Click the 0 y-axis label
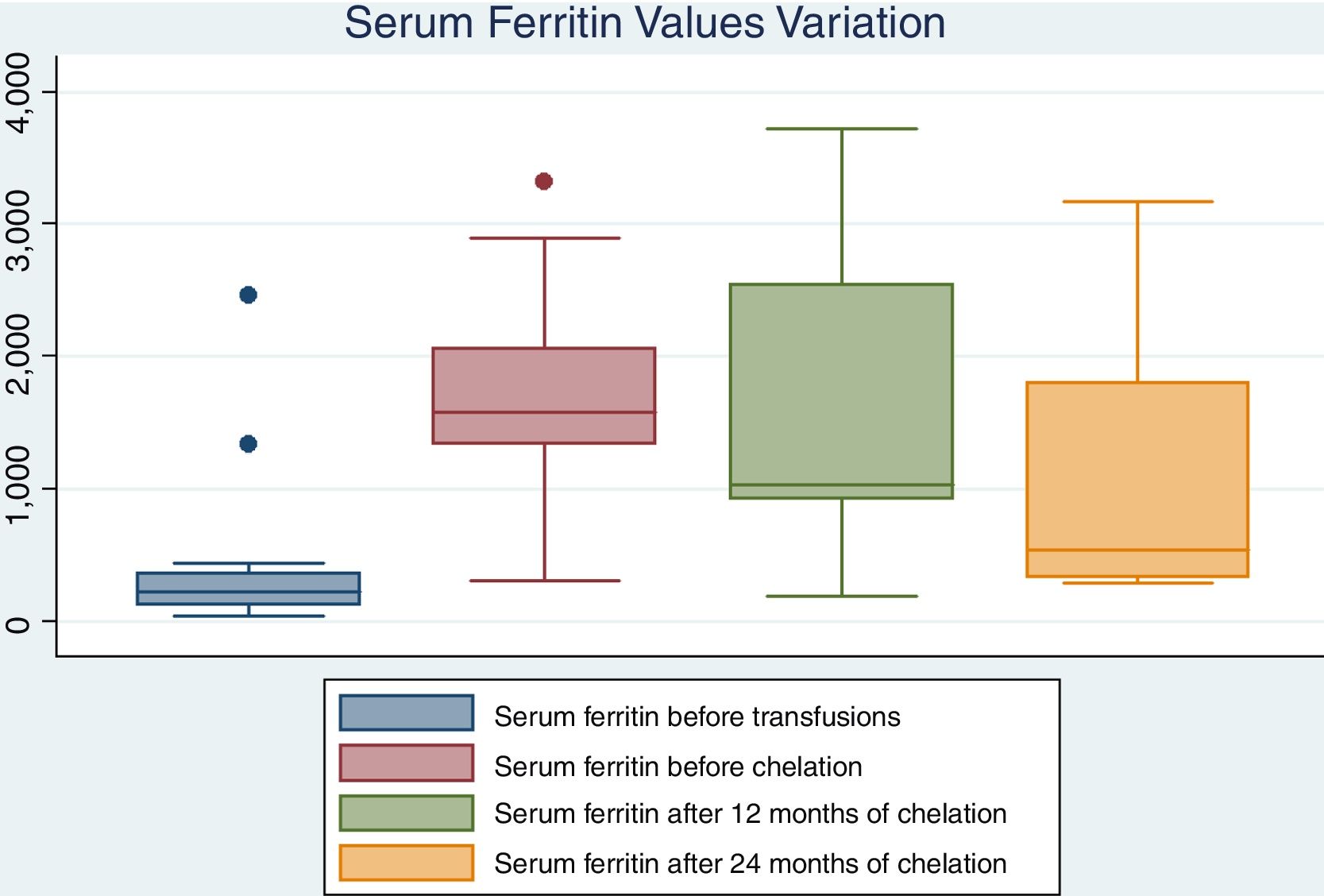The image size is (1324, 896). 17,623
